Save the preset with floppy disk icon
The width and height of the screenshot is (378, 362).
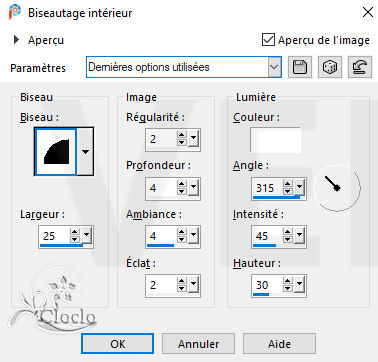coord(300,67)
